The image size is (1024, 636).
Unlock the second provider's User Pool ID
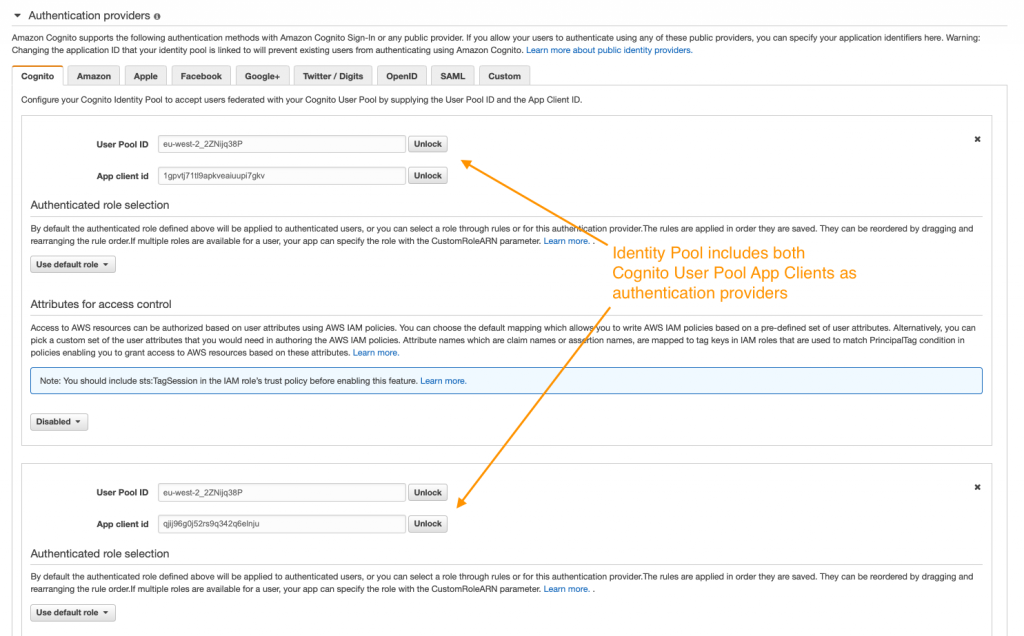428,492
